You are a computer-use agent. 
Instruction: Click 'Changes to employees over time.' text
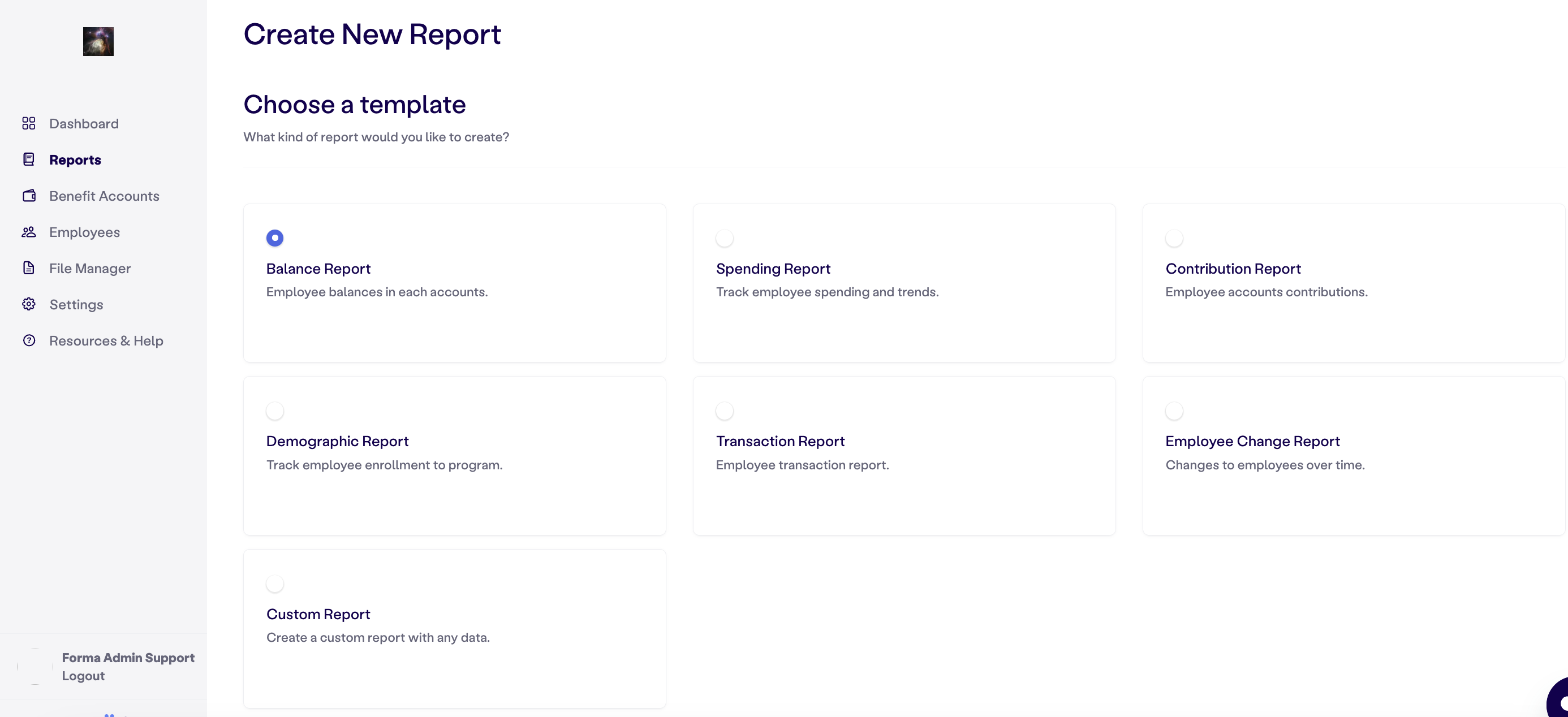1265,465
